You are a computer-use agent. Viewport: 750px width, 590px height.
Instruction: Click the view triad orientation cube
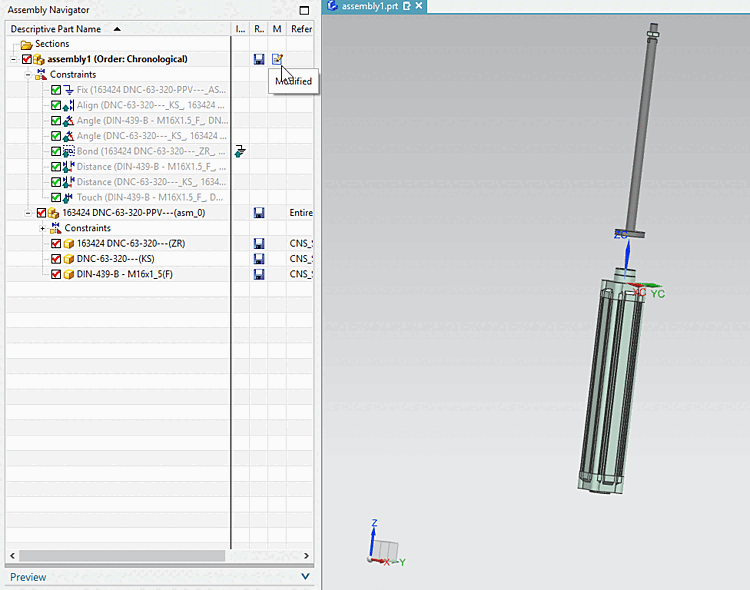coord(384,549)
